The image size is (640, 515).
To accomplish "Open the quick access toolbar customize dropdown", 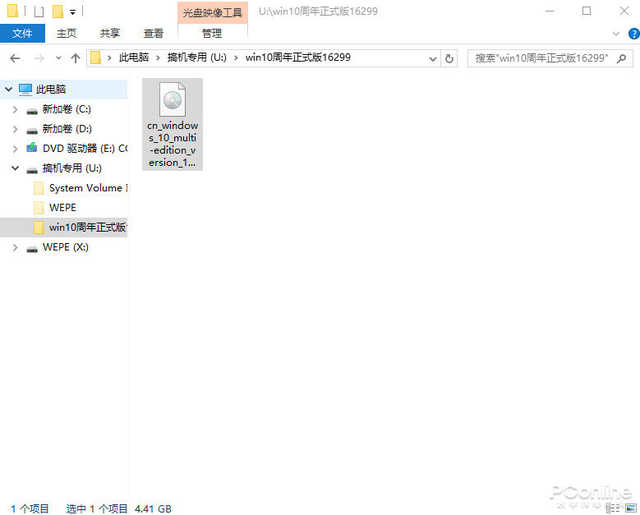I will pyautogui.click(x=72, y=12).
